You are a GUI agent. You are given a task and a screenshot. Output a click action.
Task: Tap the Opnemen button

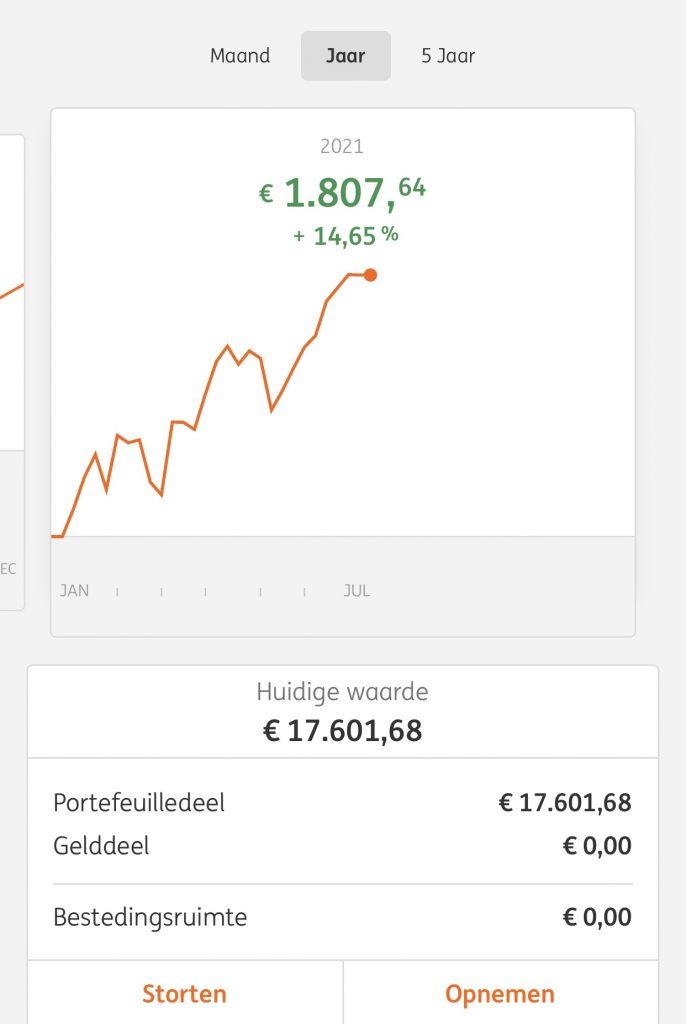tap(500, 993)
